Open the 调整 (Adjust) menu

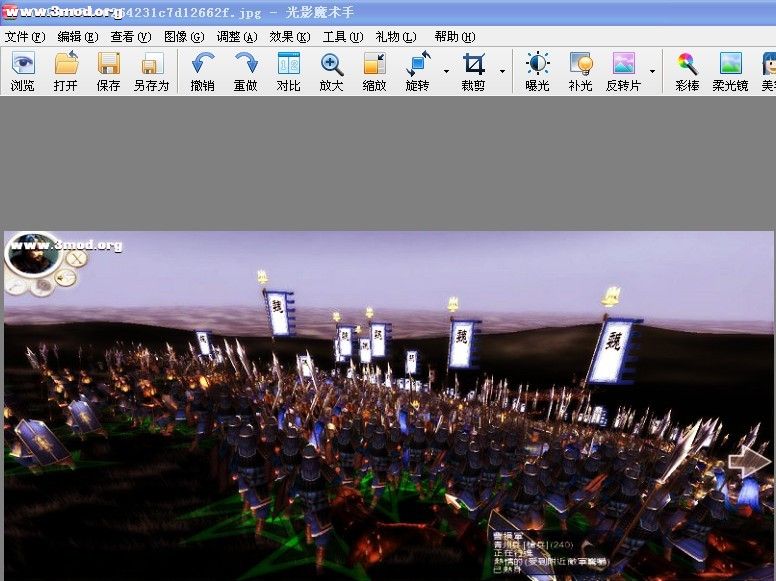click(x=236, y=37)
